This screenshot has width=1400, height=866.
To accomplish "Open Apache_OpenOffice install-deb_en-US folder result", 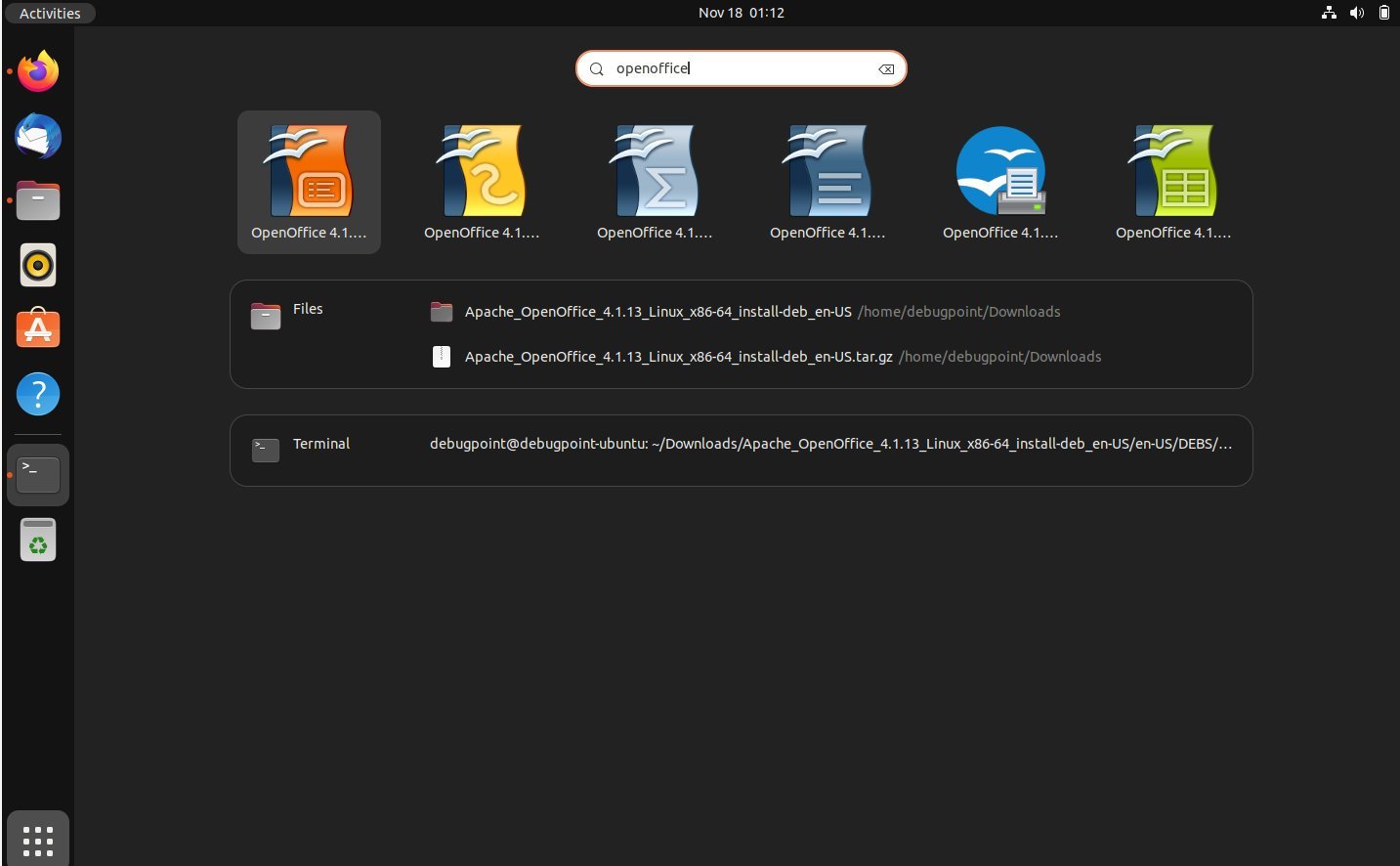I will (x=745, y=312).
